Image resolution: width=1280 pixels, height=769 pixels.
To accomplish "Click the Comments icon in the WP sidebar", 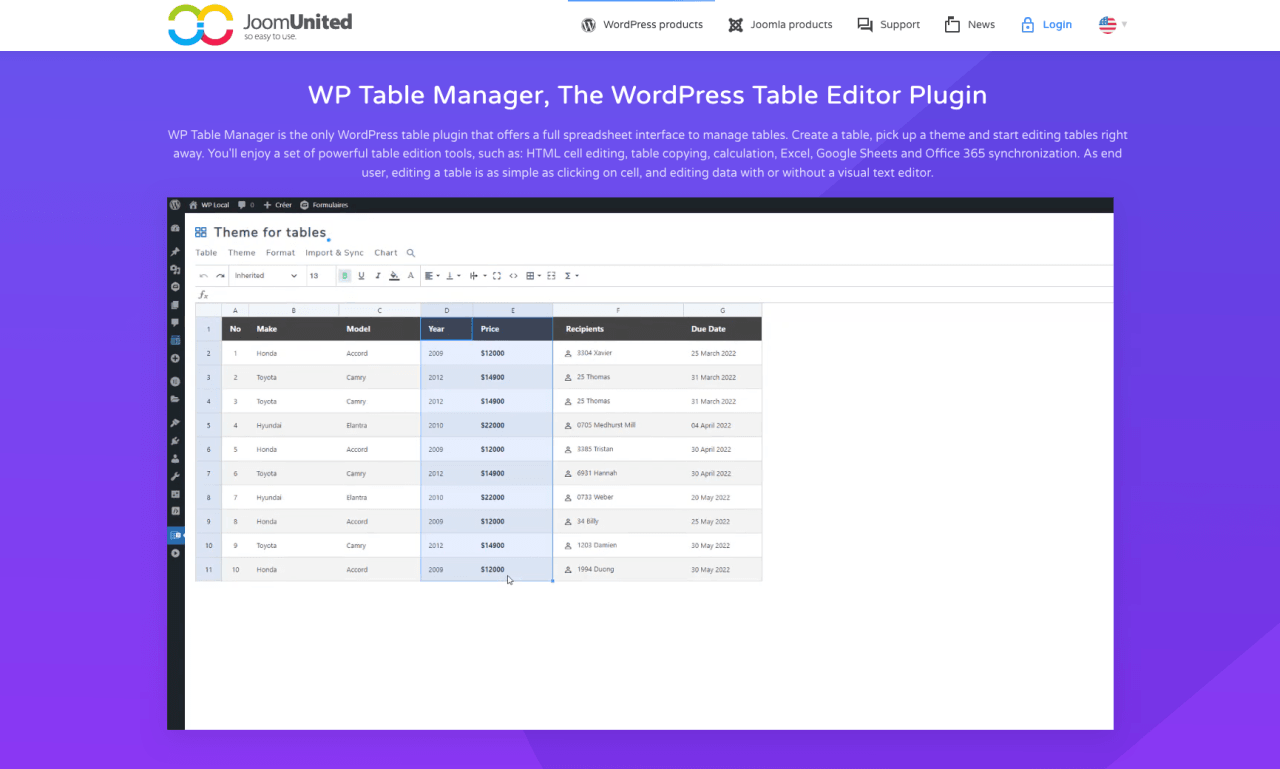I will click(x=175, y=323).
